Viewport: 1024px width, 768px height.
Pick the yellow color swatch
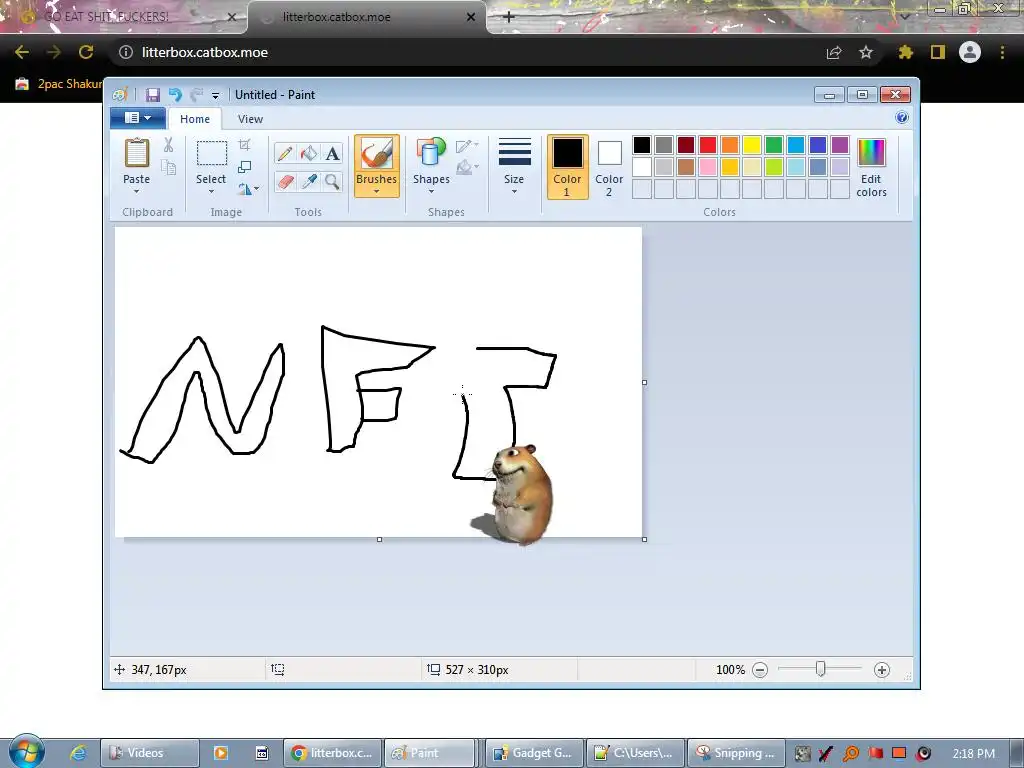coord(752,145)
